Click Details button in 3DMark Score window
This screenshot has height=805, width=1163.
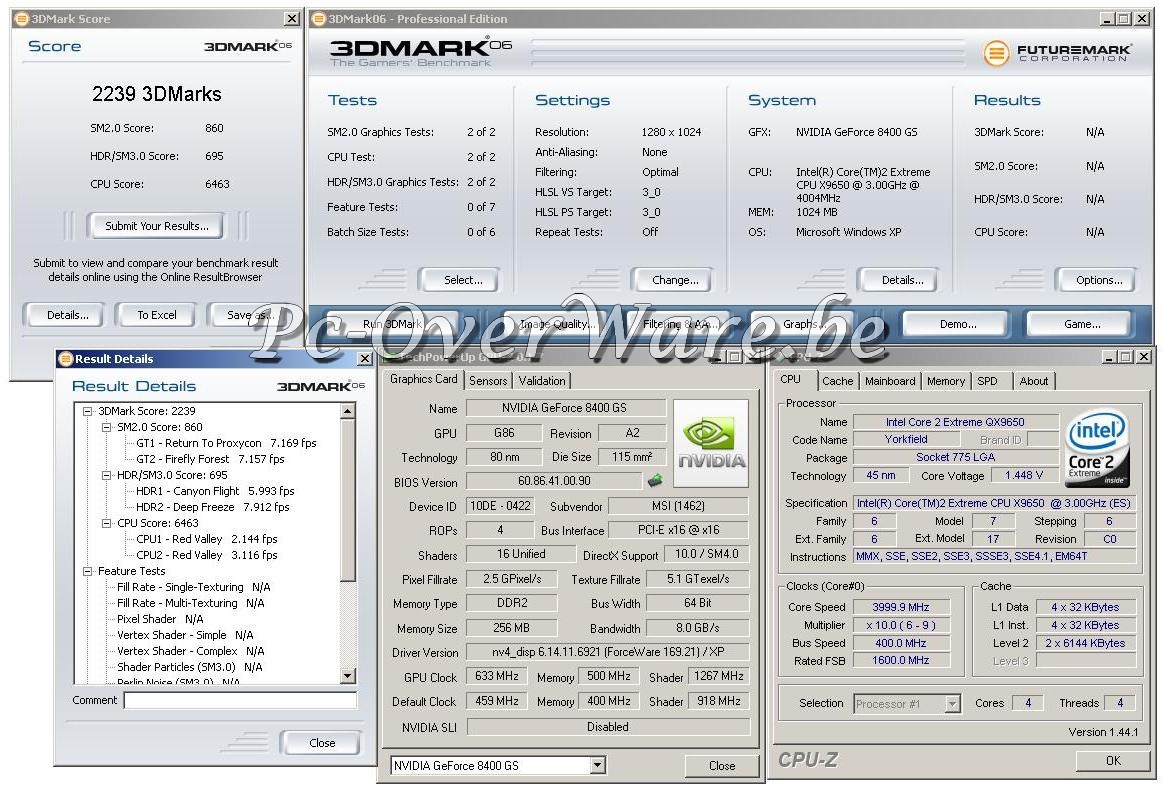click(x=67, y=315)
